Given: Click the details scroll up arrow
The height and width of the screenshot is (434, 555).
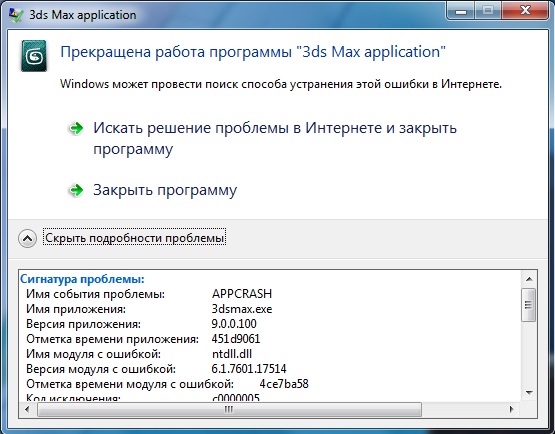Looking at the screenshot, I should tap(529, 279).
